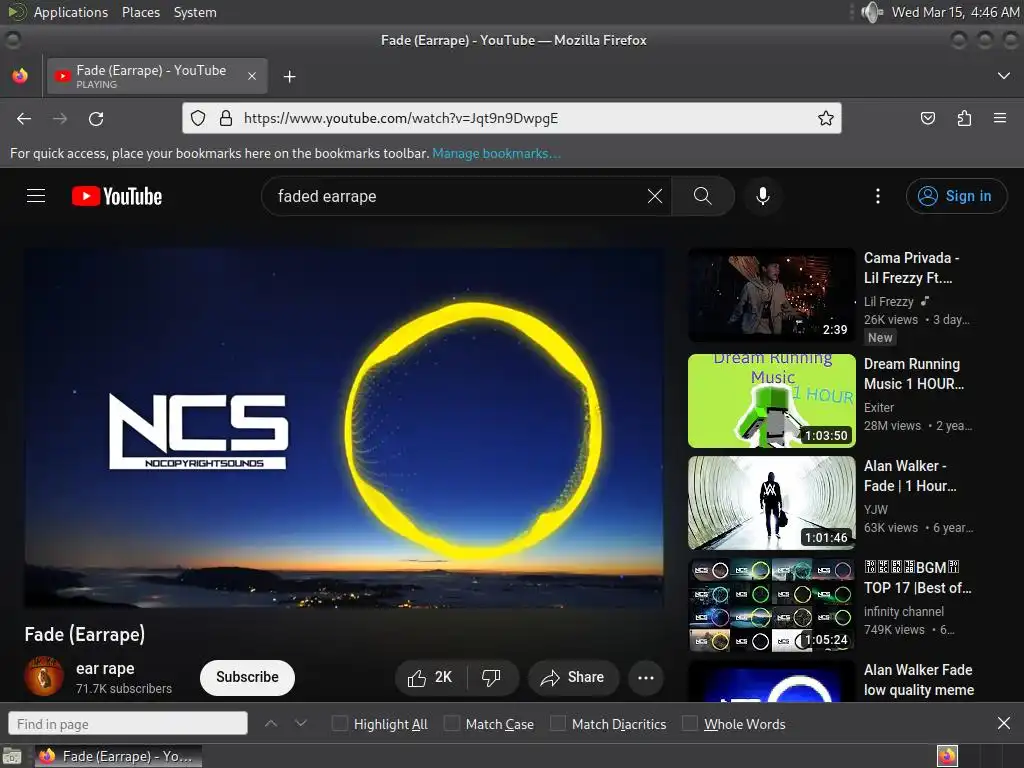Go back with the browser back arrow

(24, 118)
